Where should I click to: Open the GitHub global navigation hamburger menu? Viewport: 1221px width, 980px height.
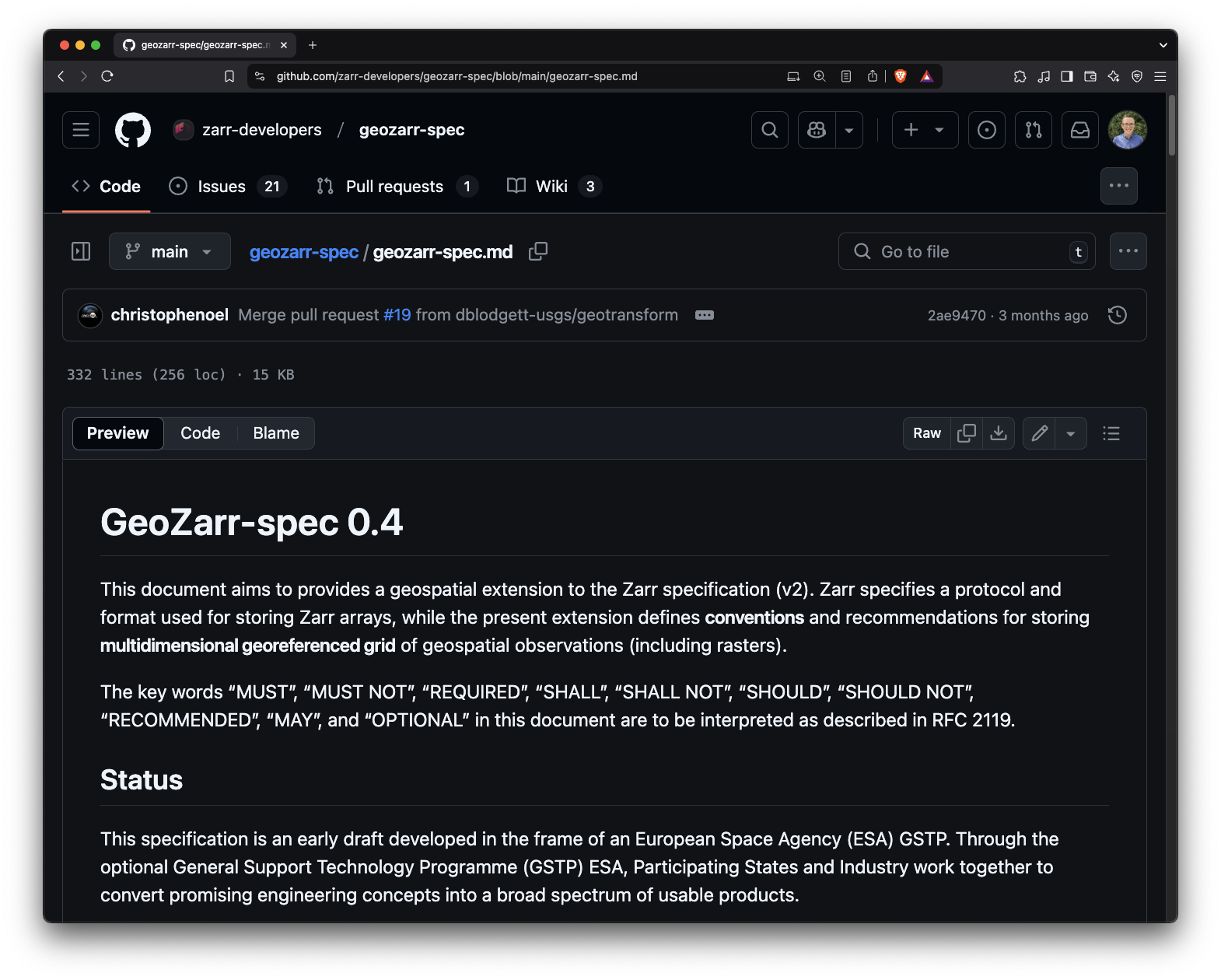click(x=81, y=130)
